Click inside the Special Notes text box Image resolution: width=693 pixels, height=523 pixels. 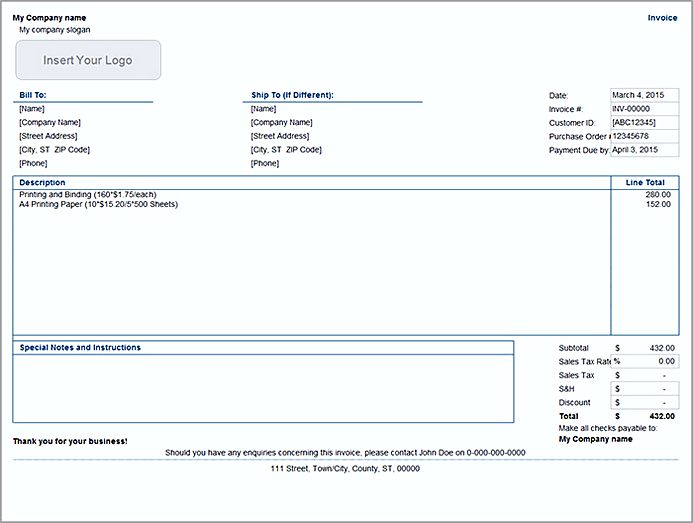point(263,388)
